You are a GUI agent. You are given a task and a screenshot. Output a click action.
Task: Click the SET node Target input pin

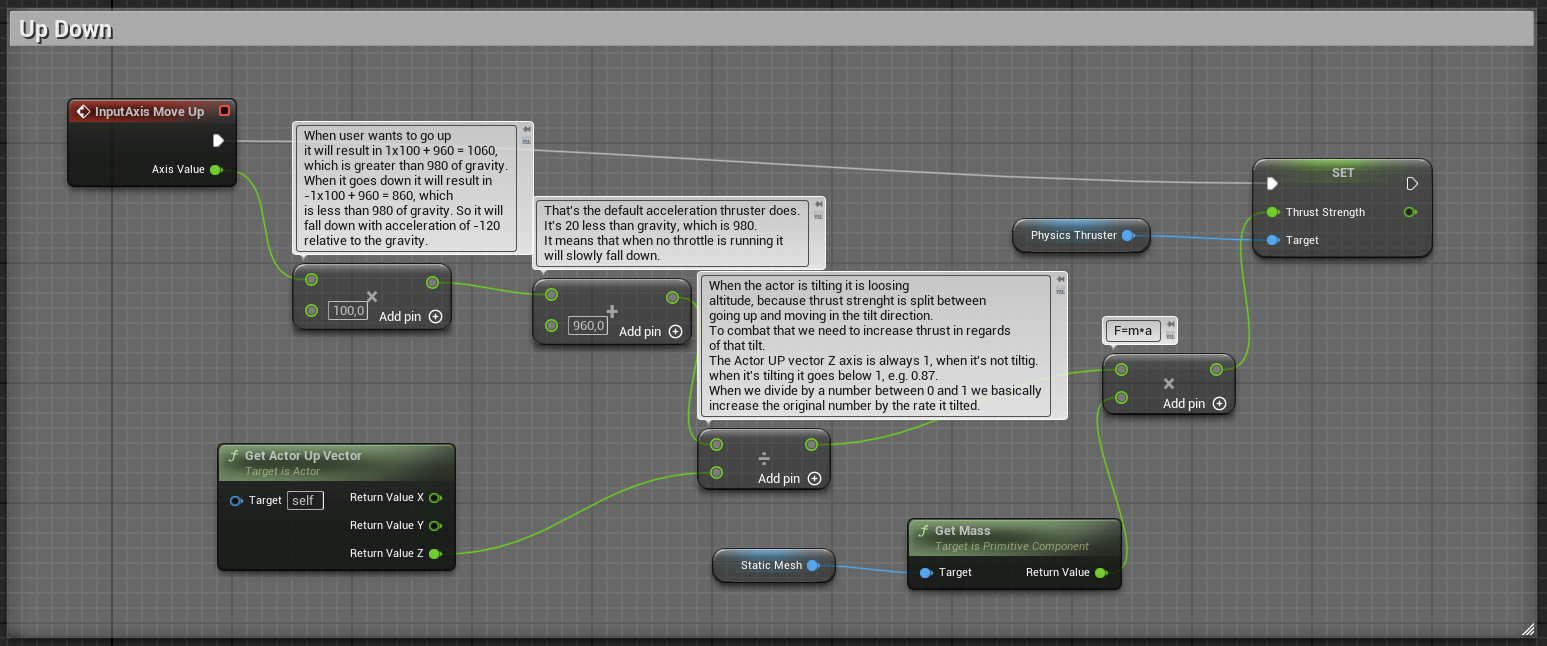[1272, 240]
